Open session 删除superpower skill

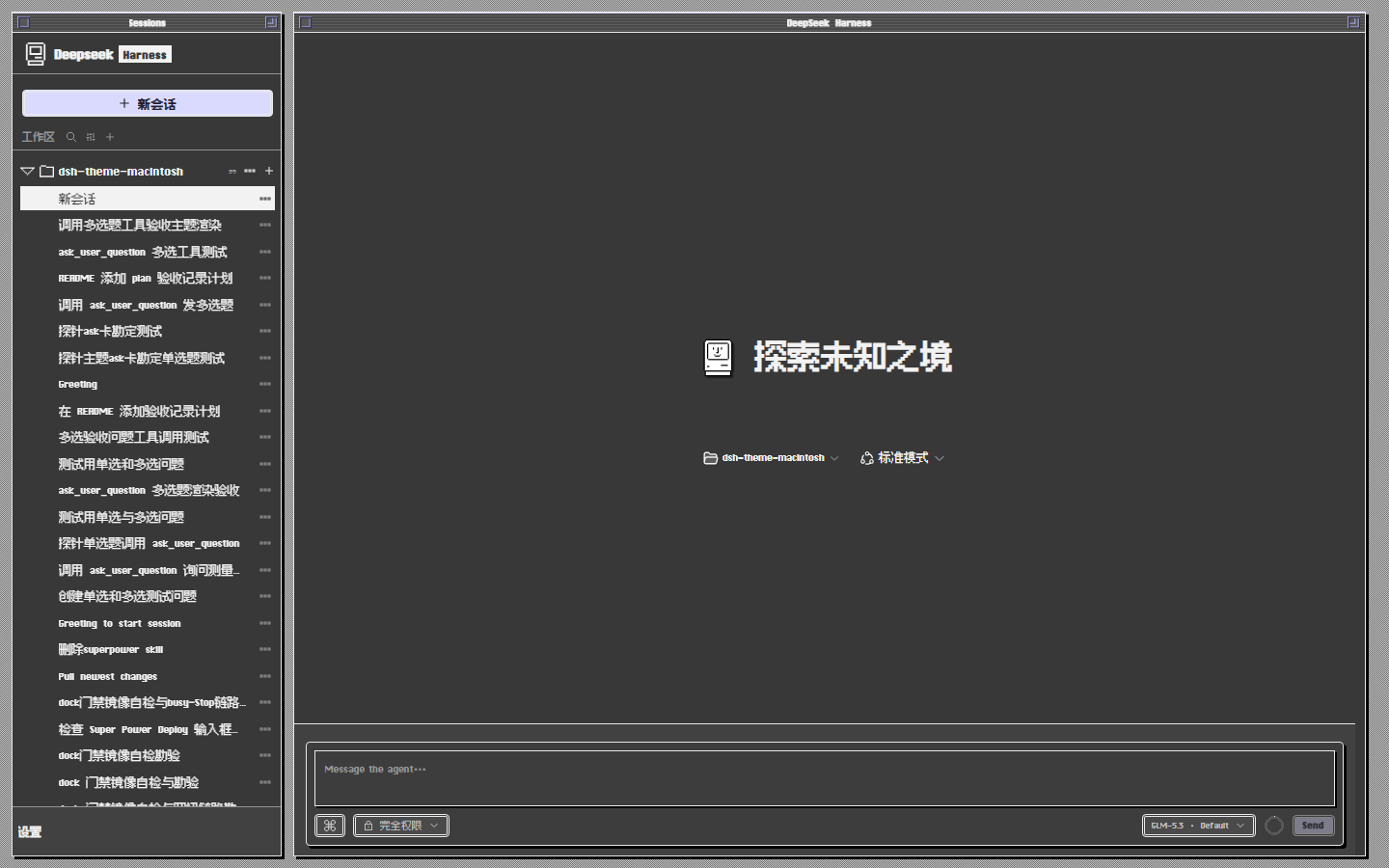point(148,649)
